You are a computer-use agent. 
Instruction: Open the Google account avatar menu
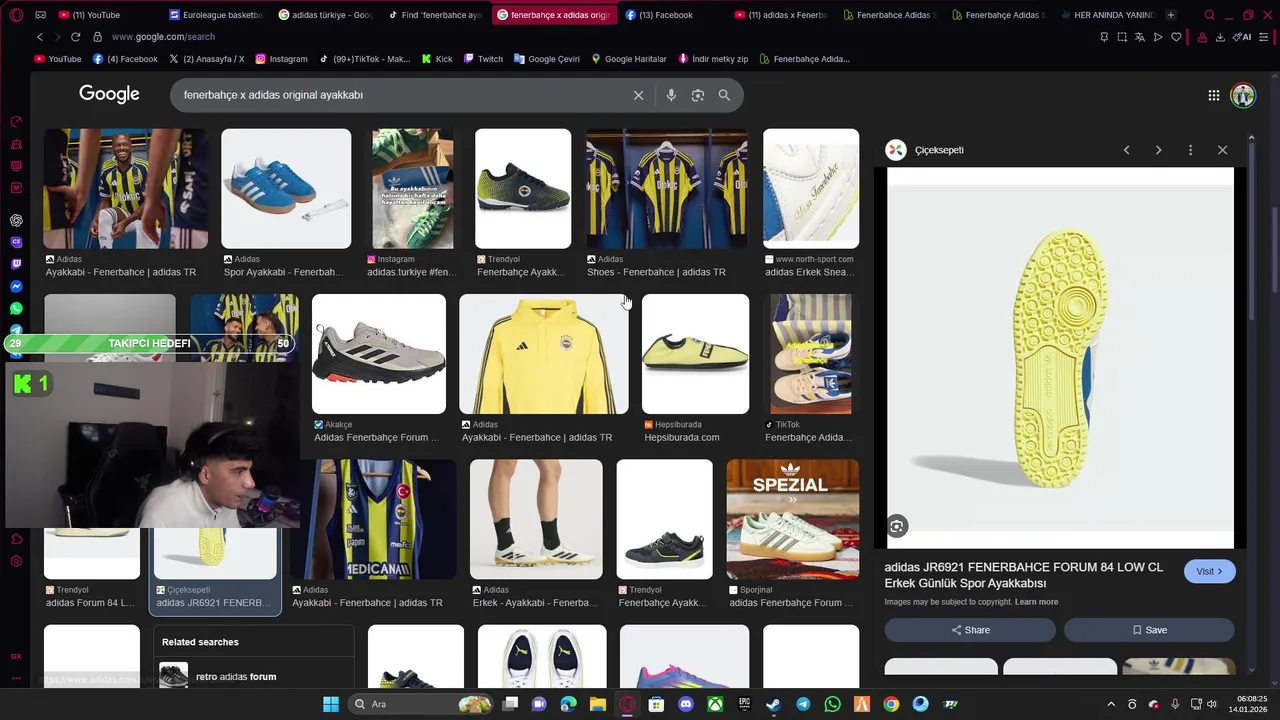[x=1243, y=95]
